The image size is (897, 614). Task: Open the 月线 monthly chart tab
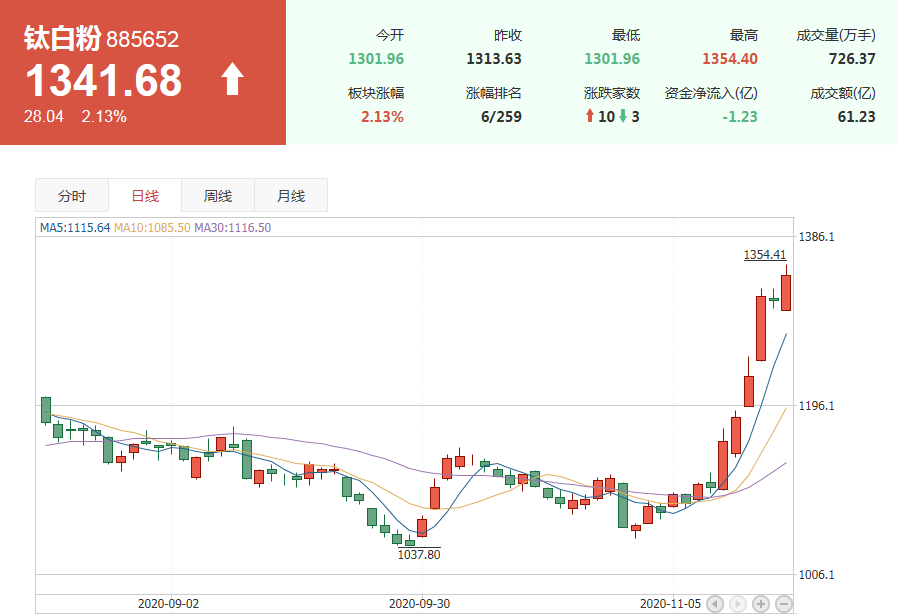point(291,196)
